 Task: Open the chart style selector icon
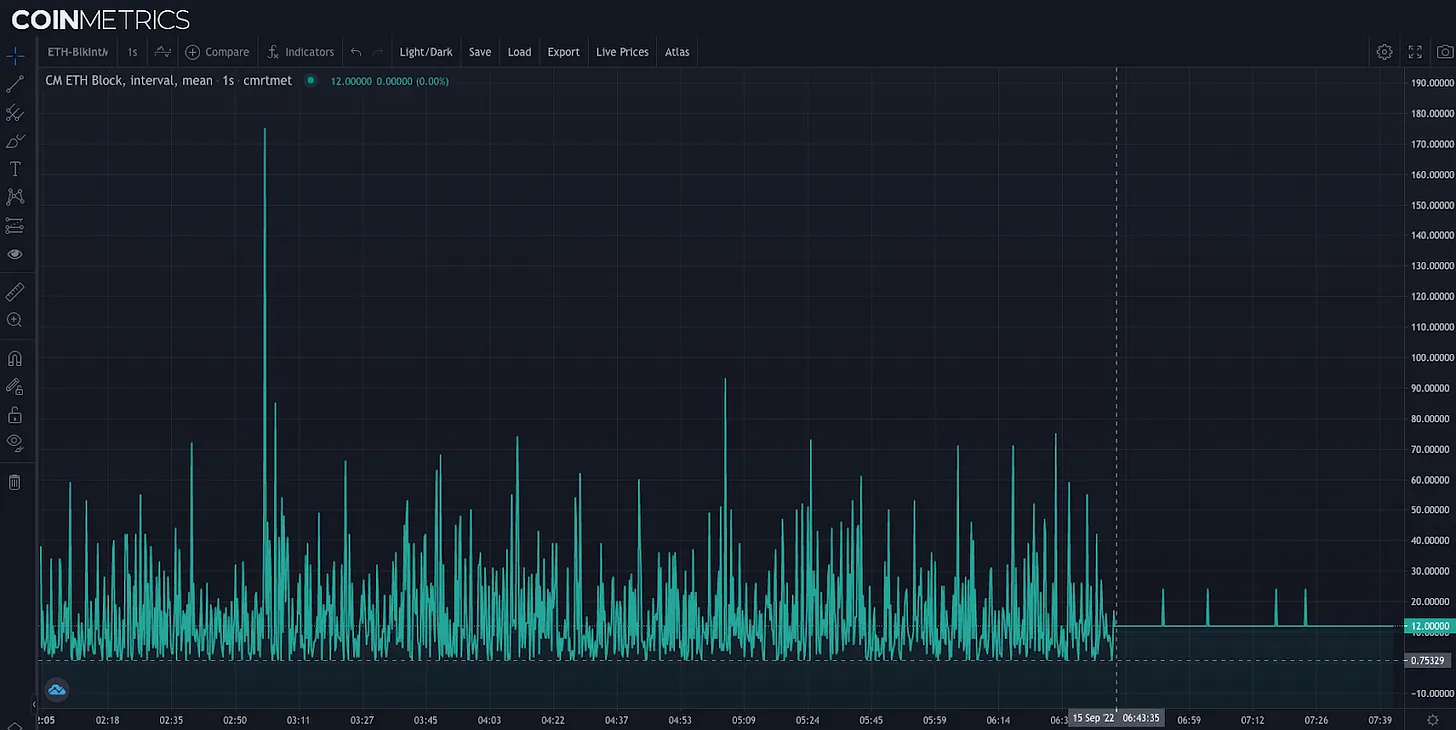162,52
